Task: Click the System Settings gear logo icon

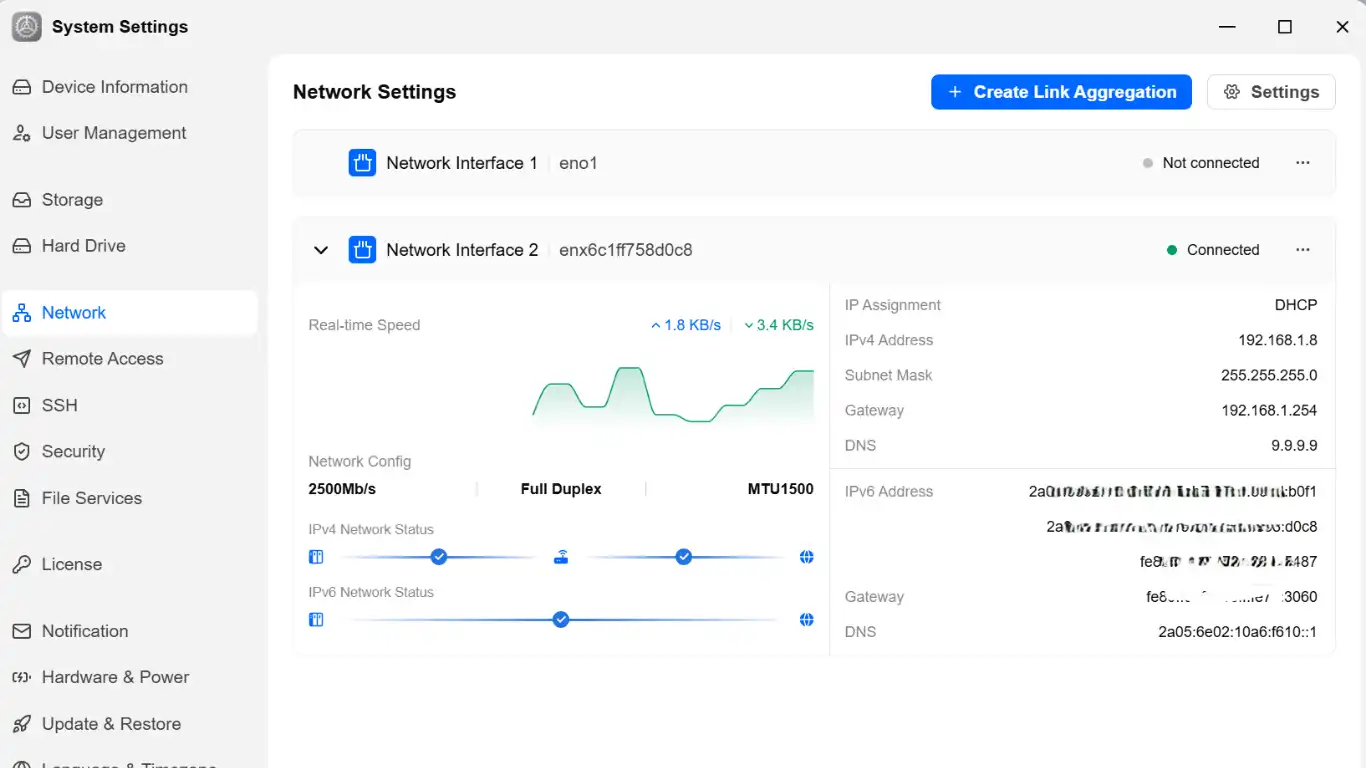Action: click(26, 27)
